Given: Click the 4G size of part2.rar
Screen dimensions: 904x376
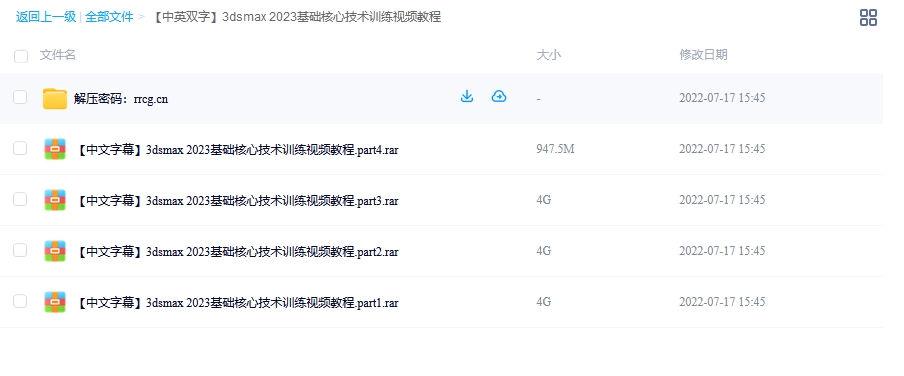Looking at the screenshot, I should (544, 251).
